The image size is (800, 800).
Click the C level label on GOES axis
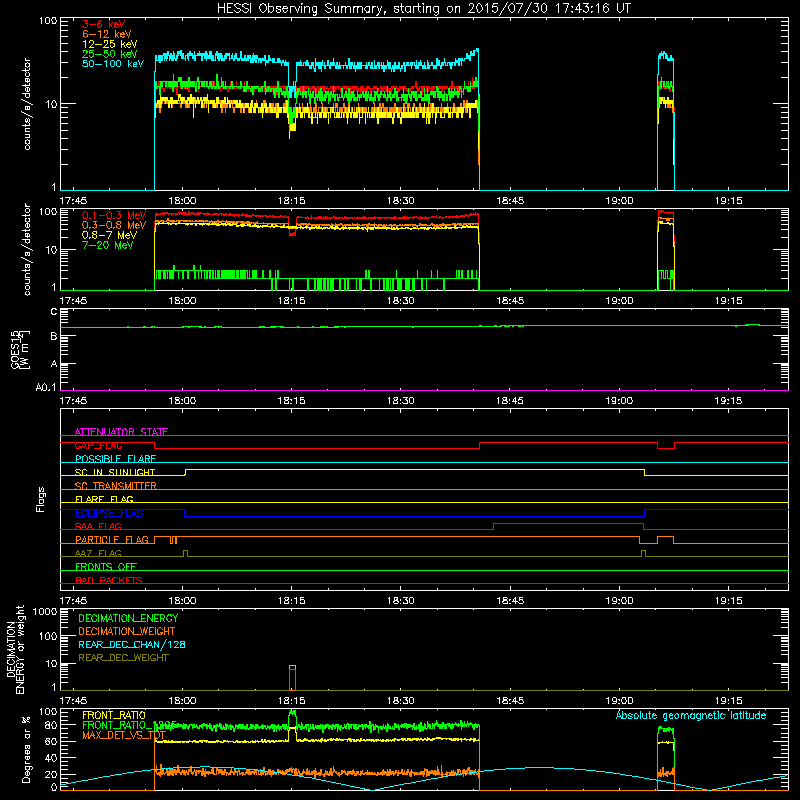click(54, 312)
